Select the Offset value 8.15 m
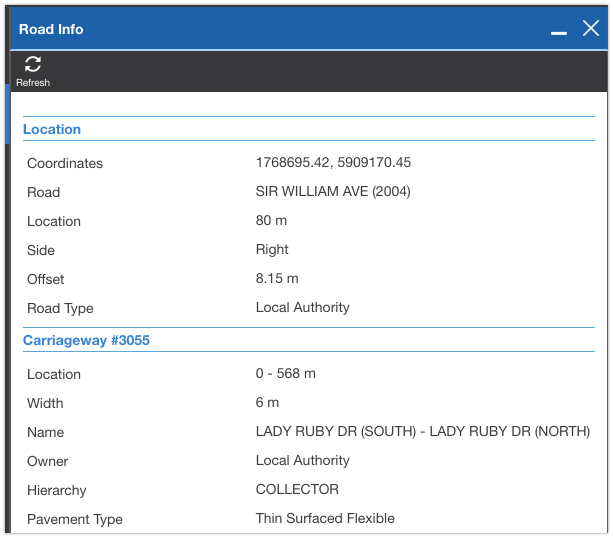This screenshot has height=538, width=613. [277, 278]
